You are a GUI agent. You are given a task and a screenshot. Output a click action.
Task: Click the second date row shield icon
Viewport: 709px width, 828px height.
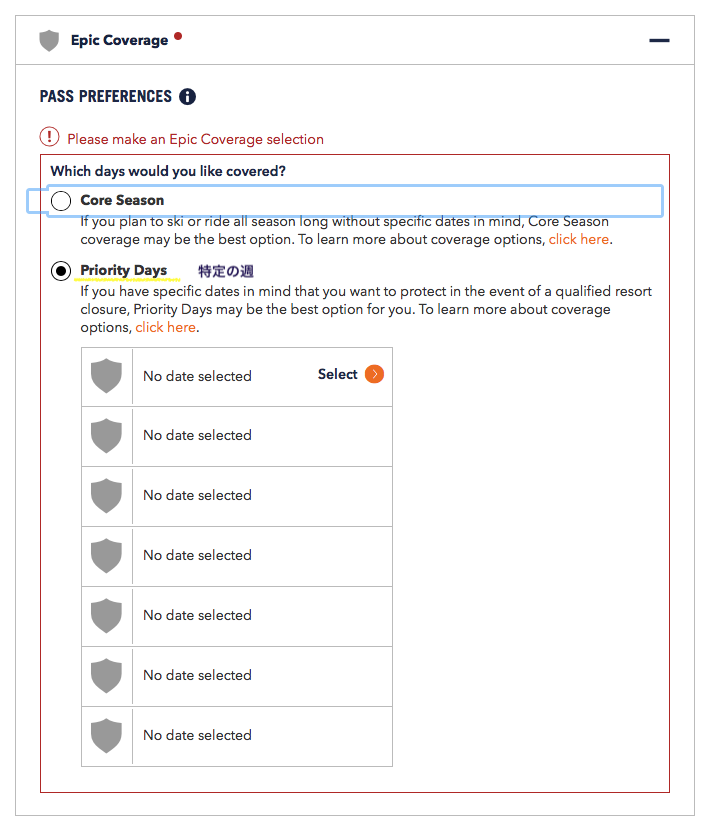click(106, 436)
